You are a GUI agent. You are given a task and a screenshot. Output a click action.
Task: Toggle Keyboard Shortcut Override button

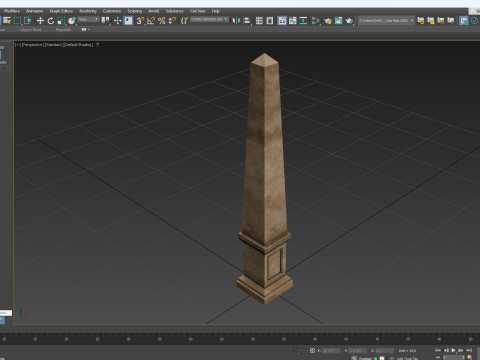128,21
